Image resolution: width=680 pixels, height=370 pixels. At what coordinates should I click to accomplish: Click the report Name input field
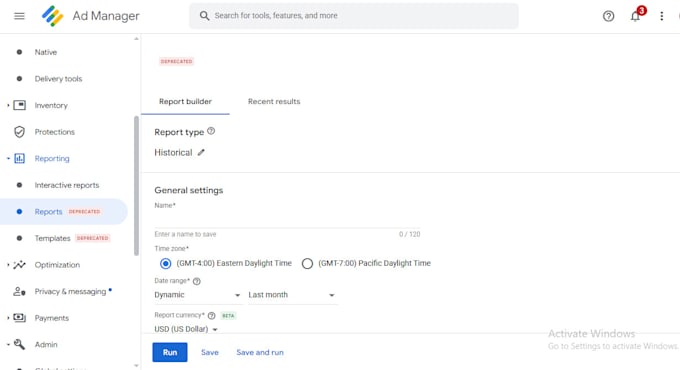click(287, 220)
